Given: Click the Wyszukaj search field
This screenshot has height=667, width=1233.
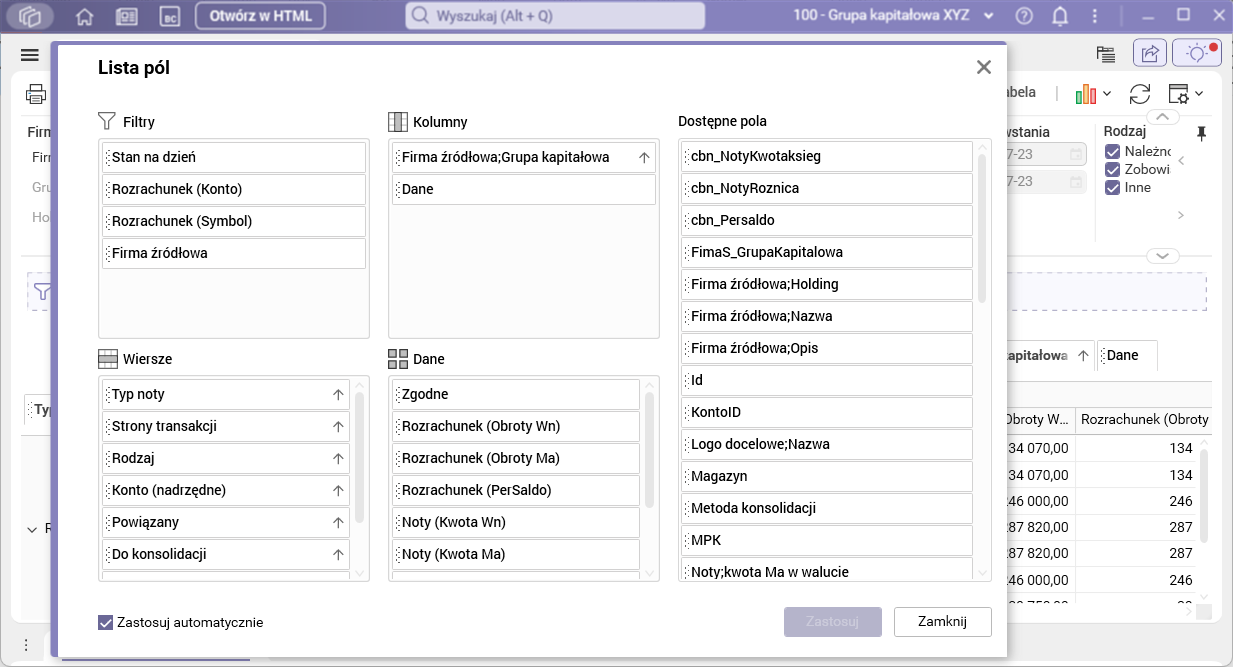Looking at the screenshot, I should pyautogui.click(x=553, y=16).
